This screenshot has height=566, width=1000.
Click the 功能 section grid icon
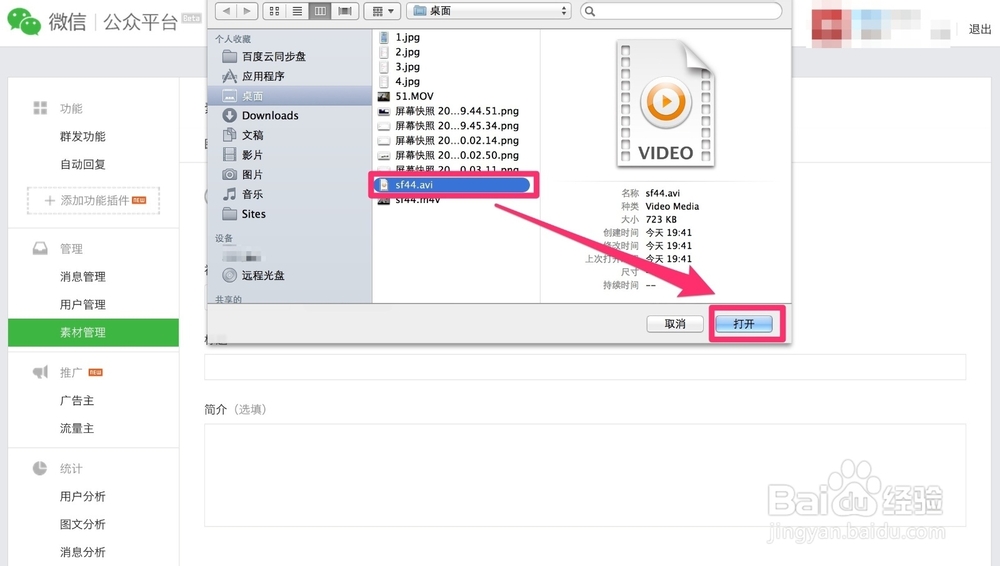click(40, 108)
